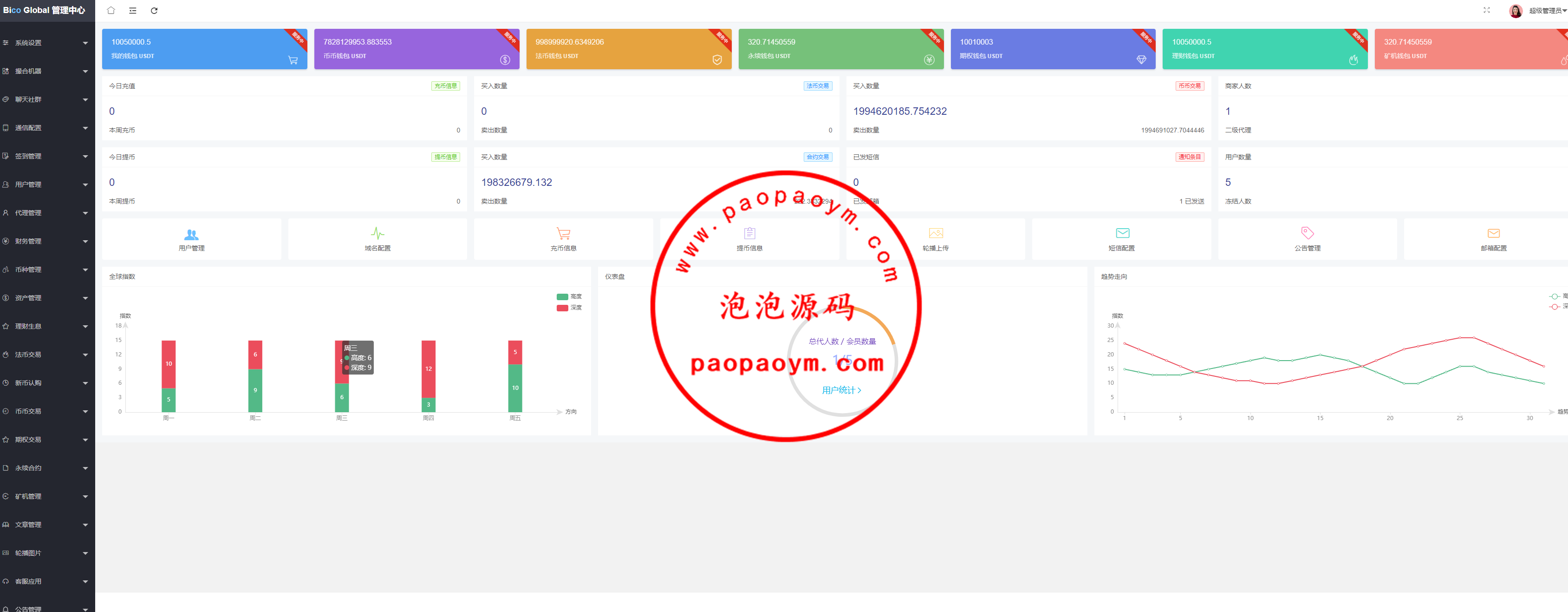Image resolution: width=1568 pixels, height=612 pixels.
Task: Click the blue 合约交易 badge
Action: pos(818,157)
